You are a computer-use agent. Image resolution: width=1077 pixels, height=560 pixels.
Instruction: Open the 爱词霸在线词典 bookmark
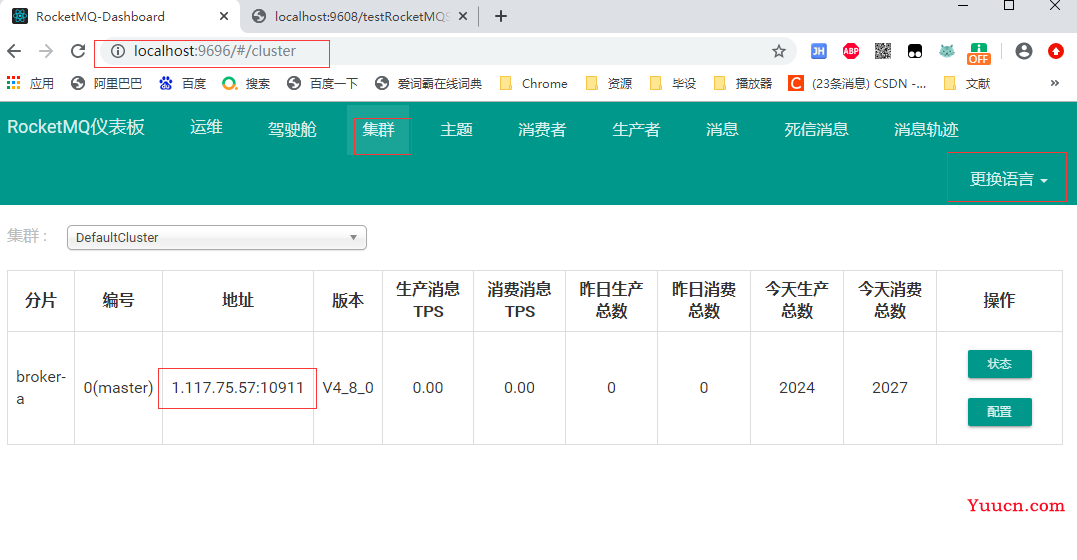click(x=428, y=83)
